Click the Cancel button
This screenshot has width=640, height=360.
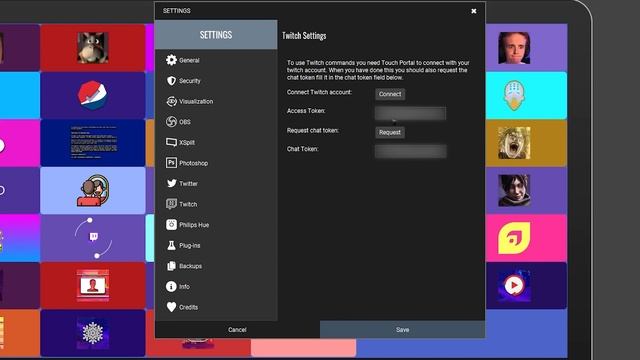[237, 329]
